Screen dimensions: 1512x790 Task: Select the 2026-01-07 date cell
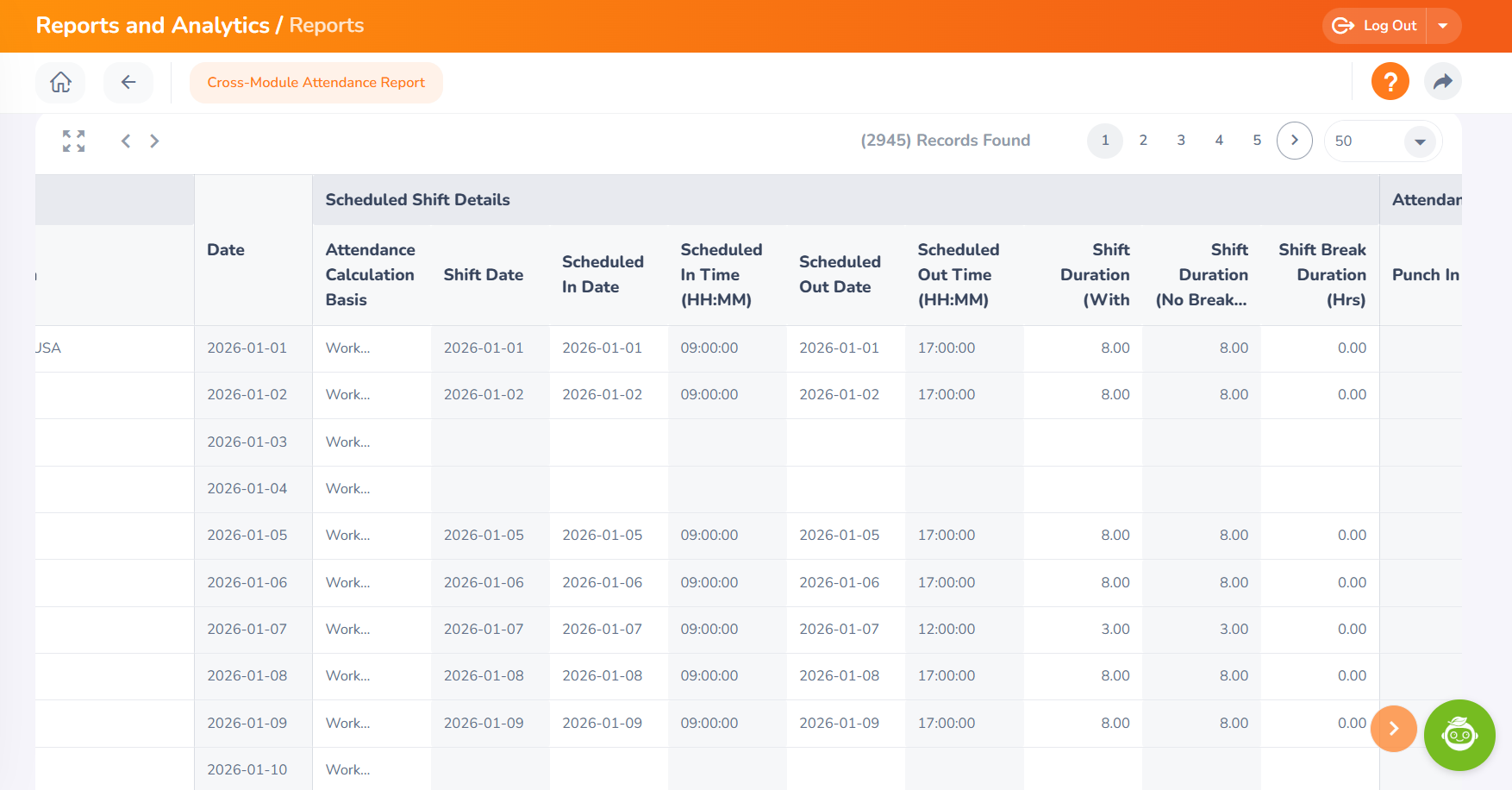click(x=247, y=630)
